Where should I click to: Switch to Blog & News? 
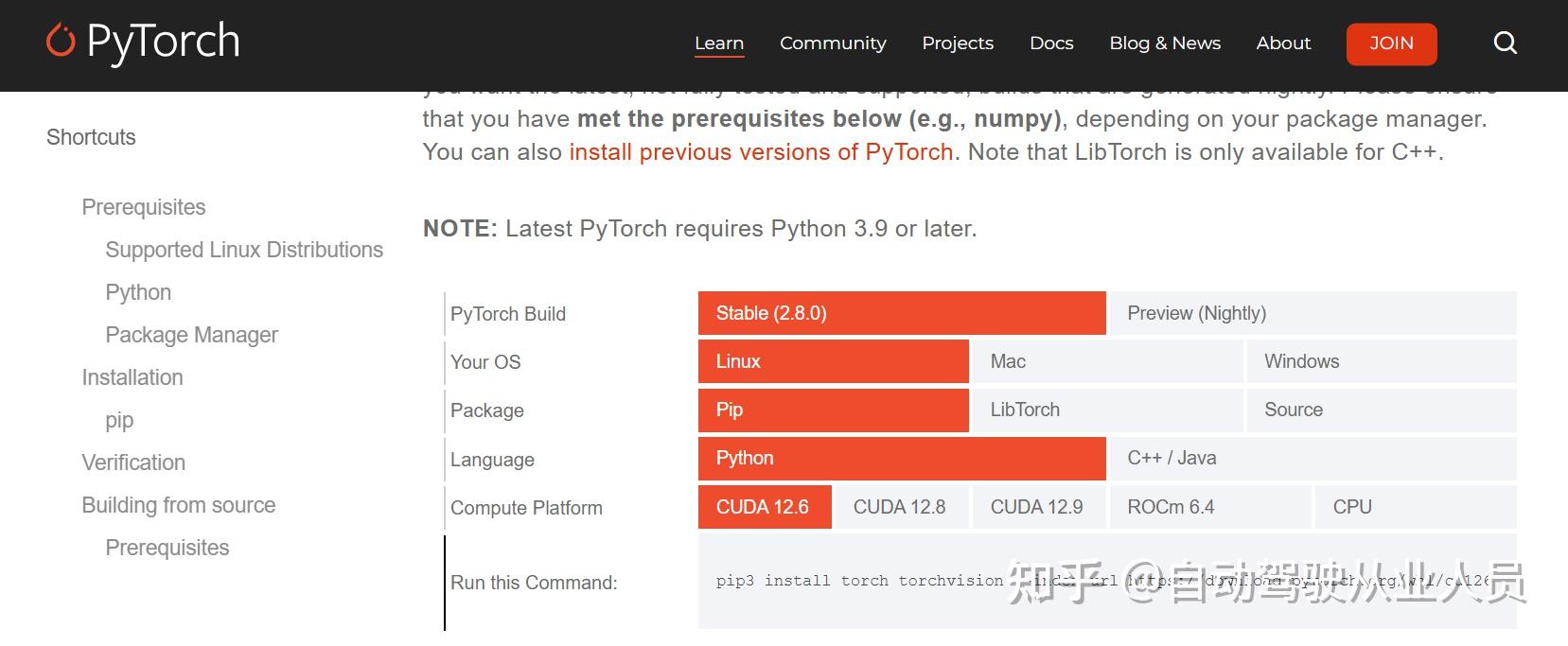tap(1165, 43)
